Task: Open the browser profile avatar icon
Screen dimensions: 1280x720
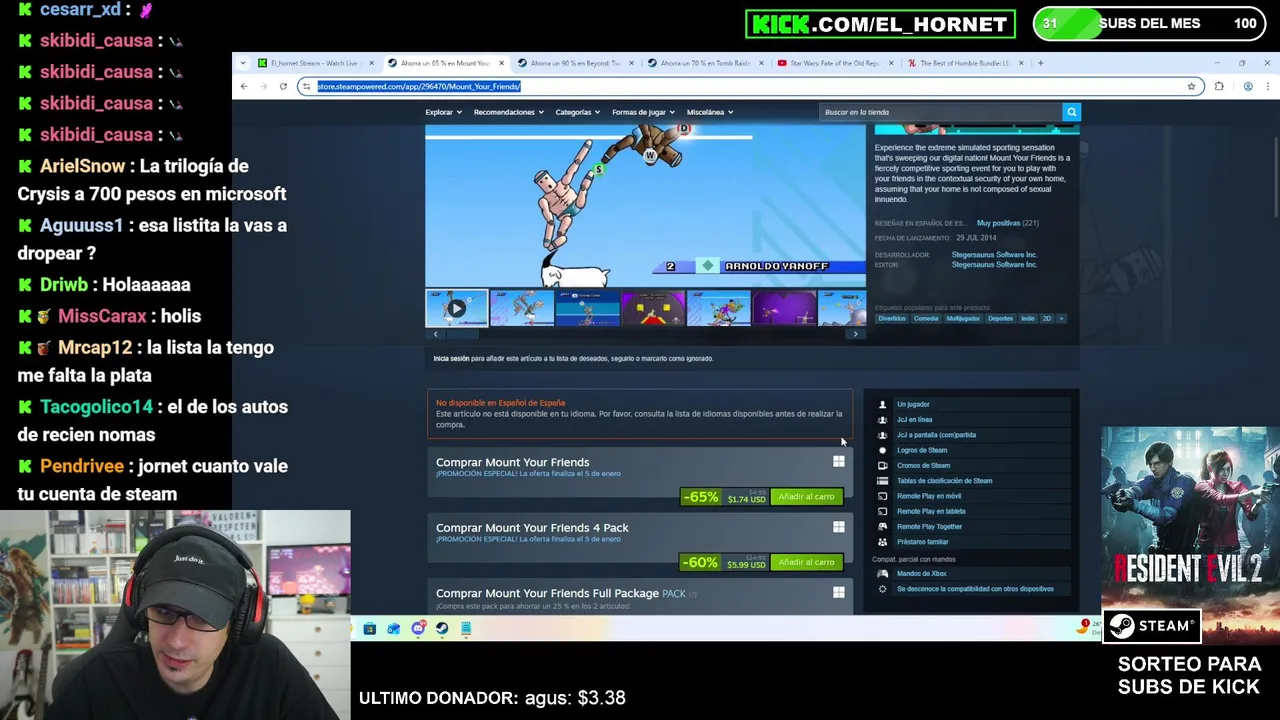Action: point(1248,86)
